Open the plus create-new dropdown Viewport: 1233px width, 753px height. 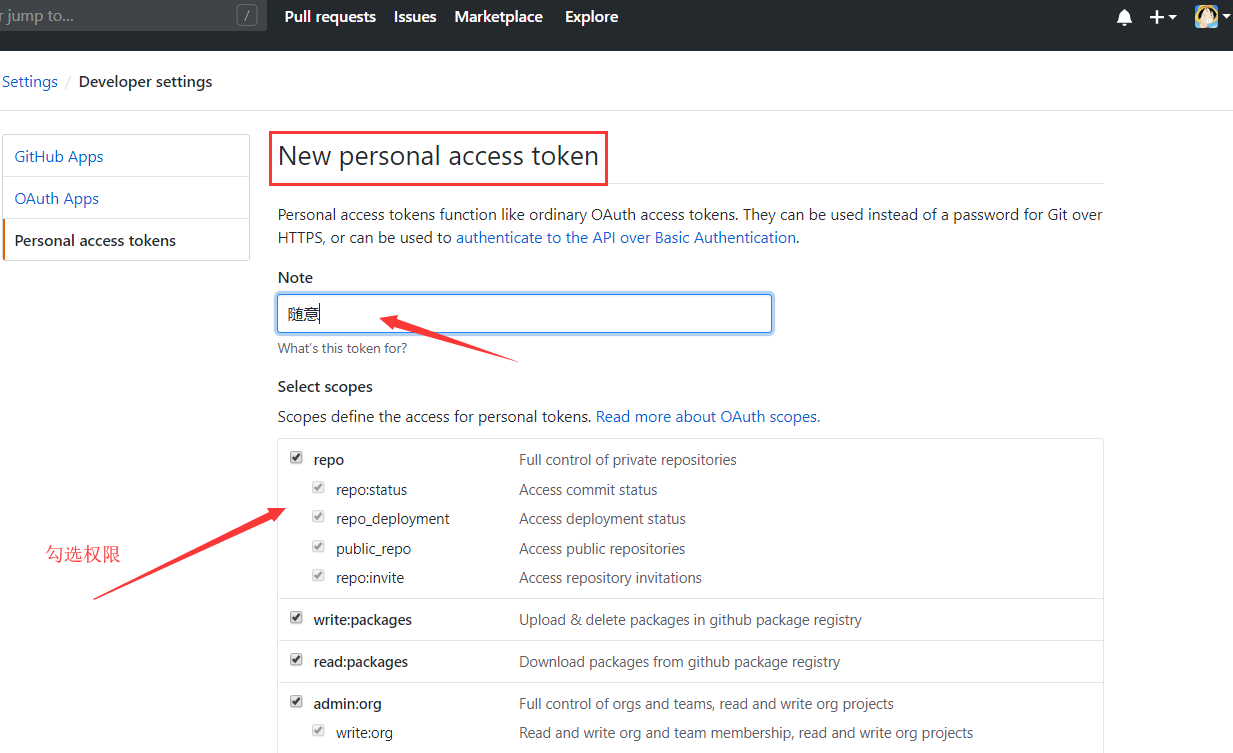(1163, 17)
